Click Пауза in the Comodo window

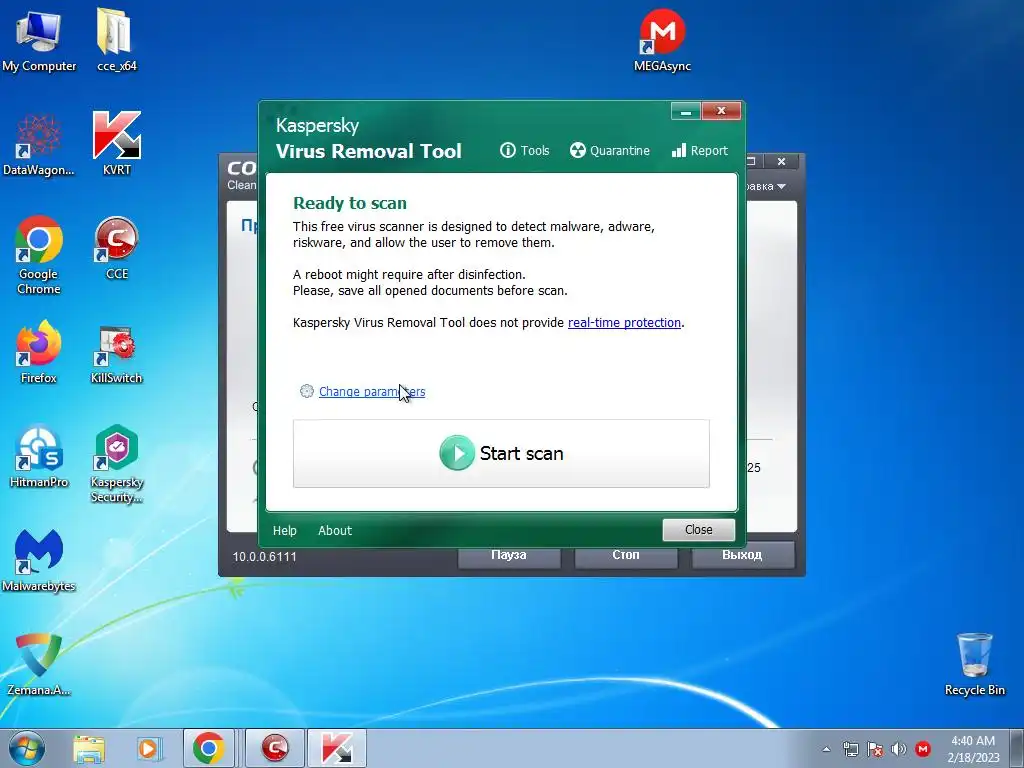(x=509, y=555)
